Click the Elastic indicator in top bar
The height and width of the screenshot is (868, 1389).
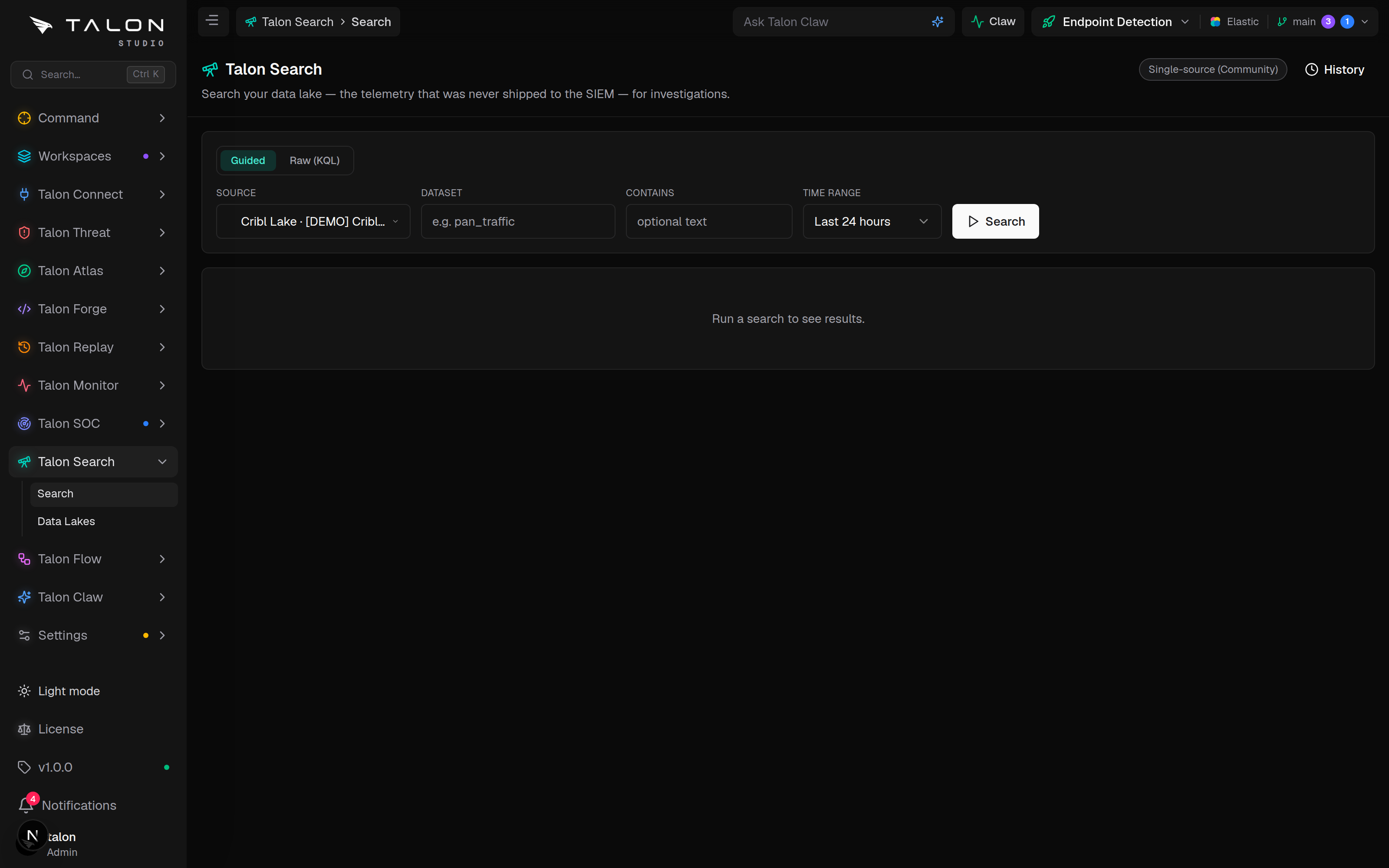pos(1234,22)
